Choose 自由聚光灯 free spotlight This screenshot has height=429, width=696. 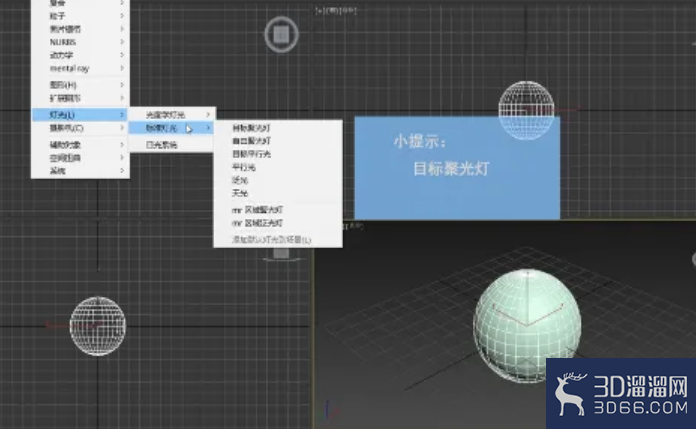(x=278, y=141)
